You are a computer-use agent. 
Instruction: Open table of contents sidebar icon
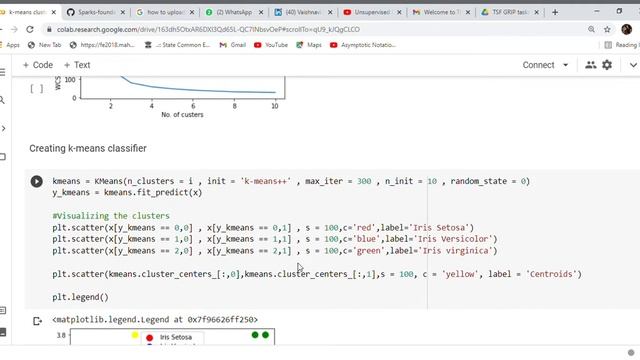pos(2,72)
